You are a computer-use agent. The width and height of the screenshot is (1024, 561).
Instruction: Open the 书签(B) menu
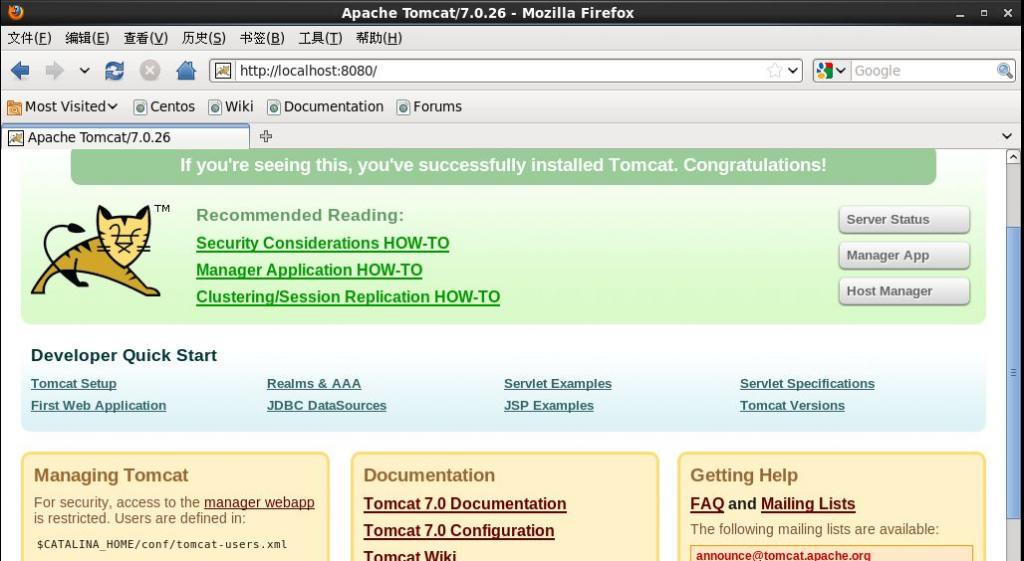(x=262, y=38)
